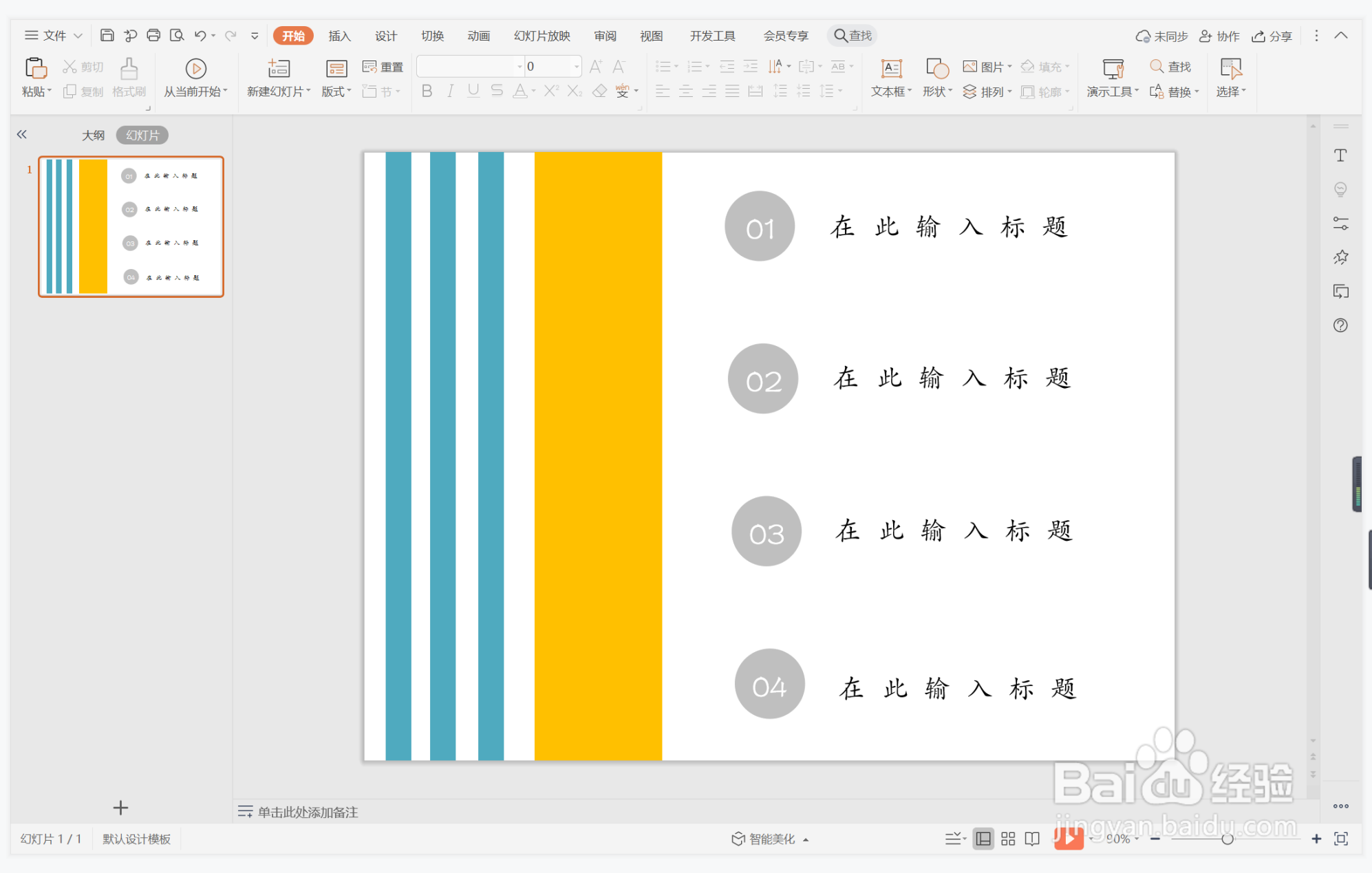The image size is (1372, 873).
Task: Open the New Slide dropdown arrow
Action: (308, 91)
